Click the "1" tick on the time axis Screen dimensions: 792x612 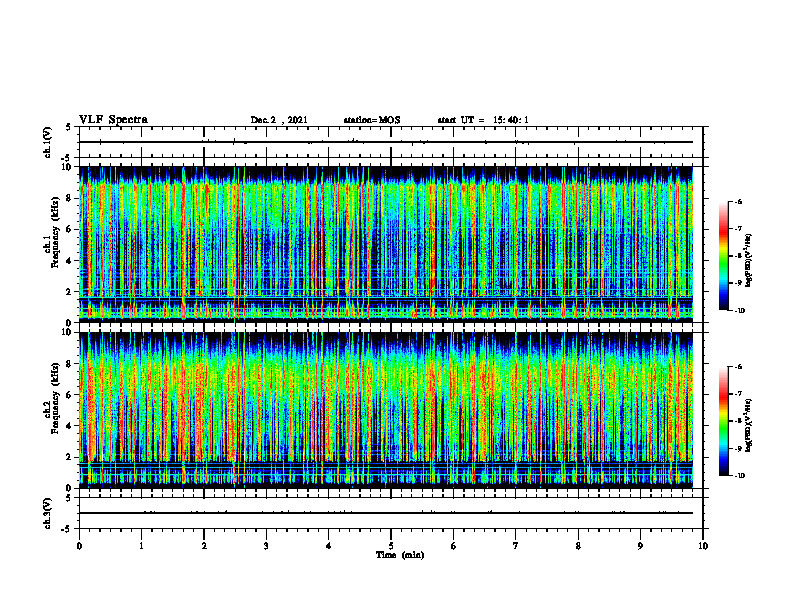pos(141,546)
